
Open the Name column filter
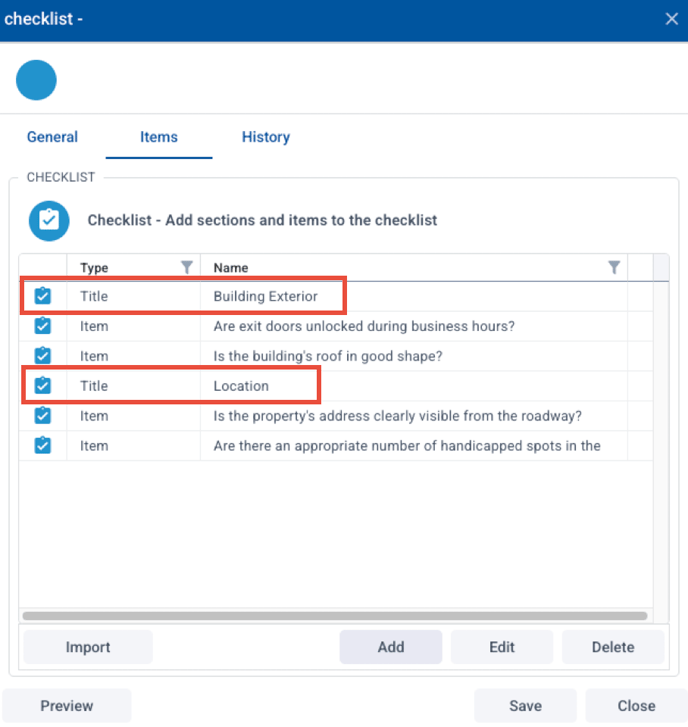614,267
